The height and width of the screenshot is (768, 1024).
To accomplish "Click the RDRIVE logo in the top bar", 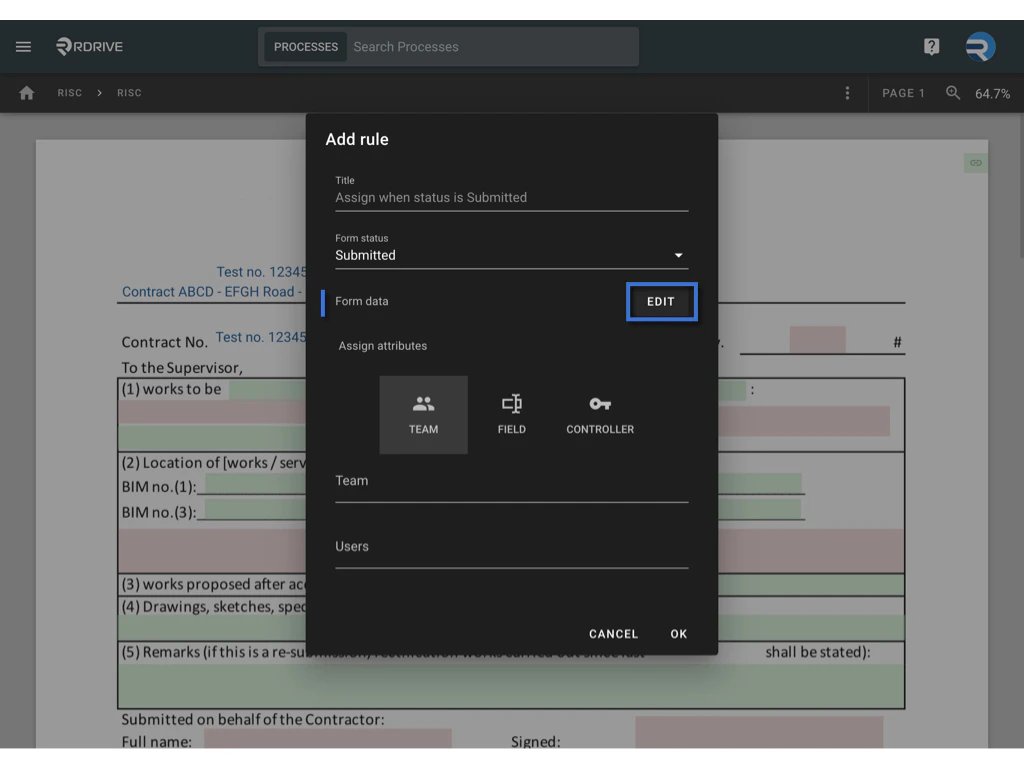I will click(x=89, y=46).
